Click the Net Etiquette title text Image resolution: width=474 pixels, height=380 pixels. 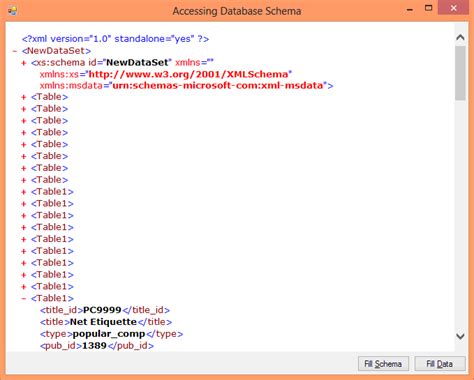click(x=103, y=322)
